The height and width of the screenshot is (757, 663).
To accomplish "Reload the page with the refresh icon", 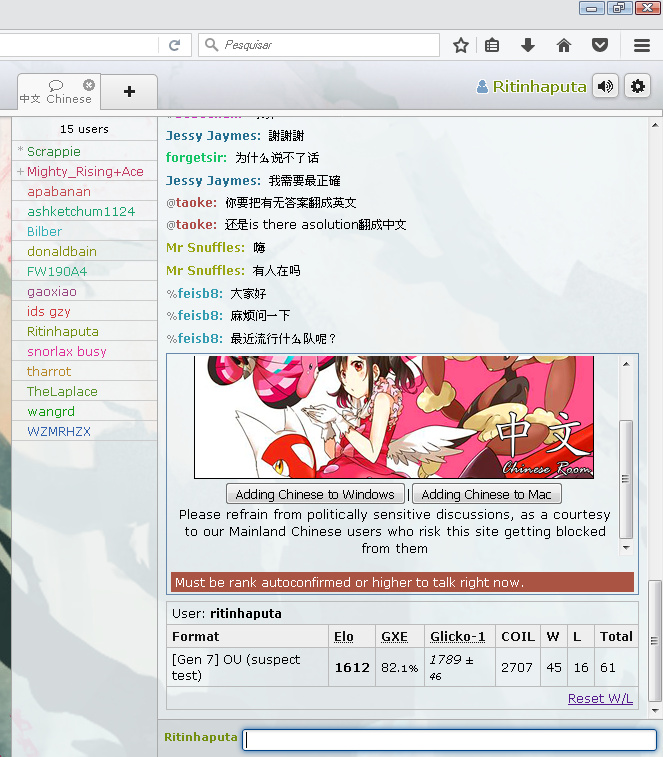I will (174, 45).
